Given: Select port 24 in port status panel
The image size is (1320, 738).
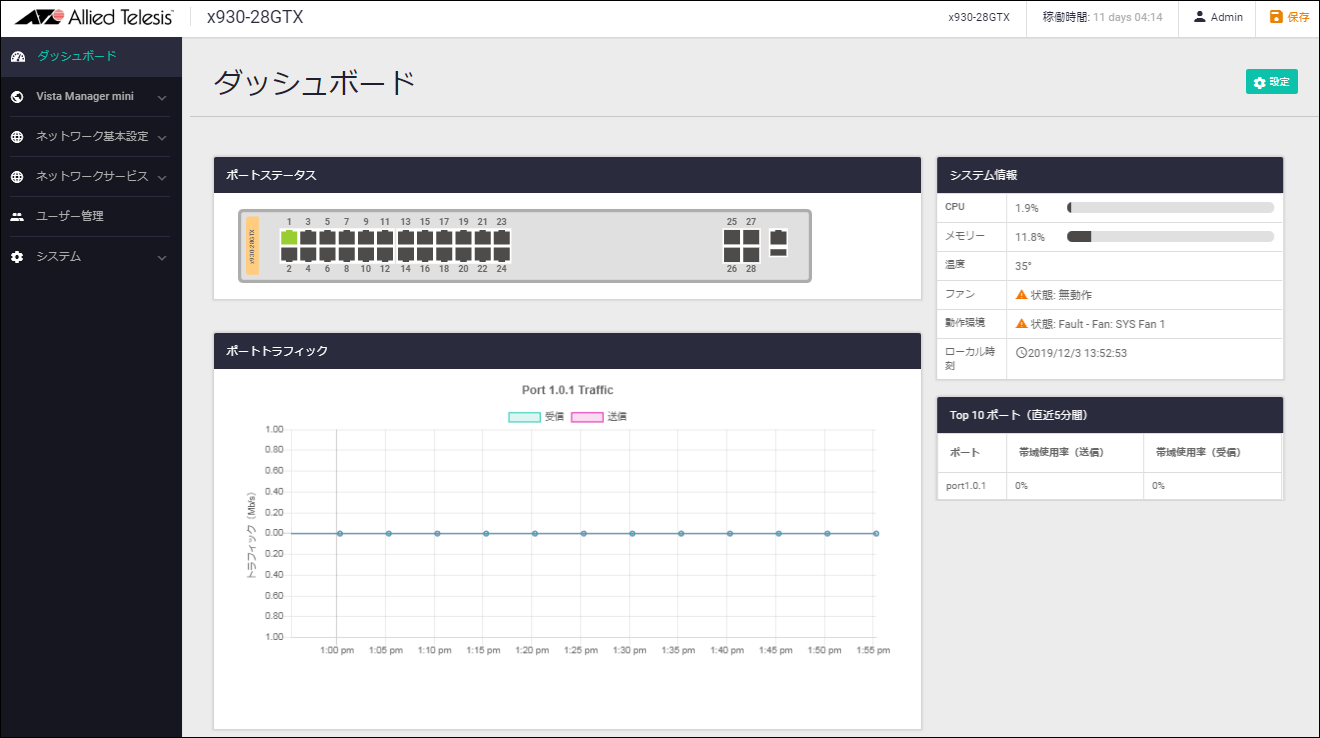Looking at the screenshot, I should point(502,255).
